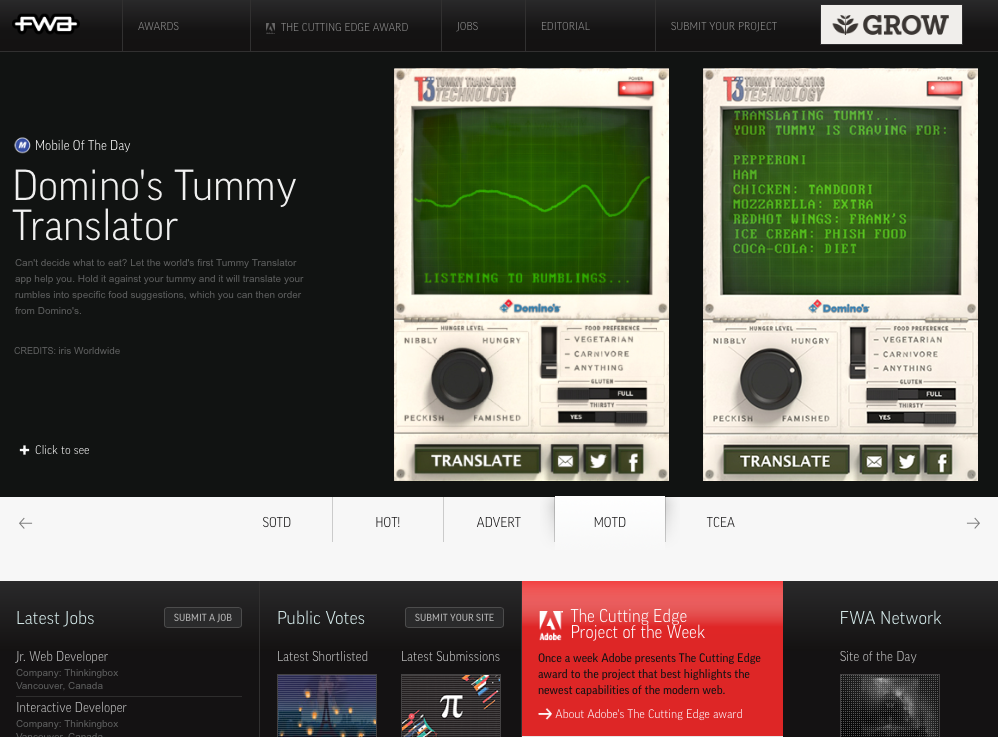Click the Facebook icon on right device

(941, 461)
